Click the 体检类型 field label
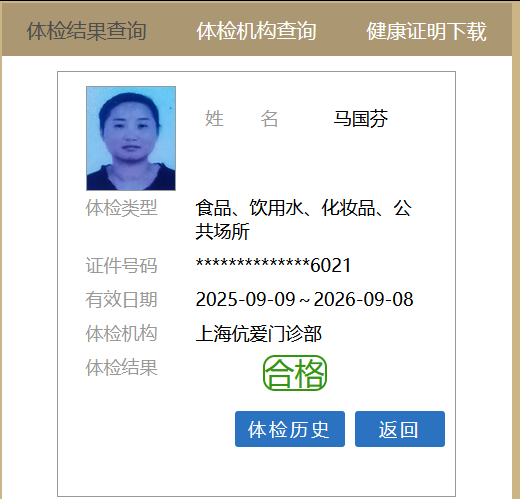This screenshot has width=520, height=499. tap(121, 208)
